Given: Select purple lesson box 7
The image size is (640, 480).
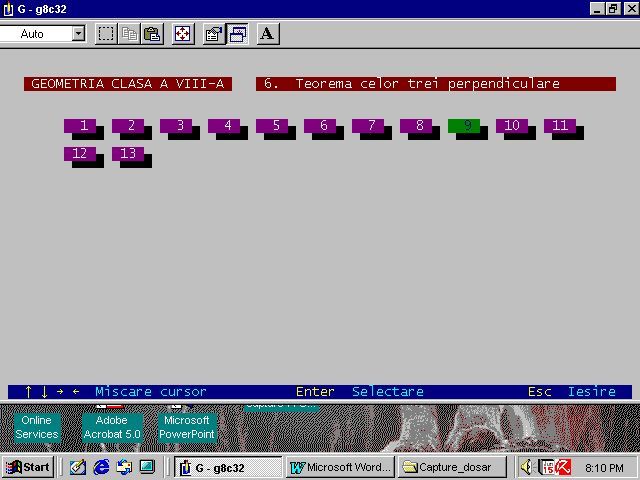Looking at the screenshot, I should (x=368, y=126).
